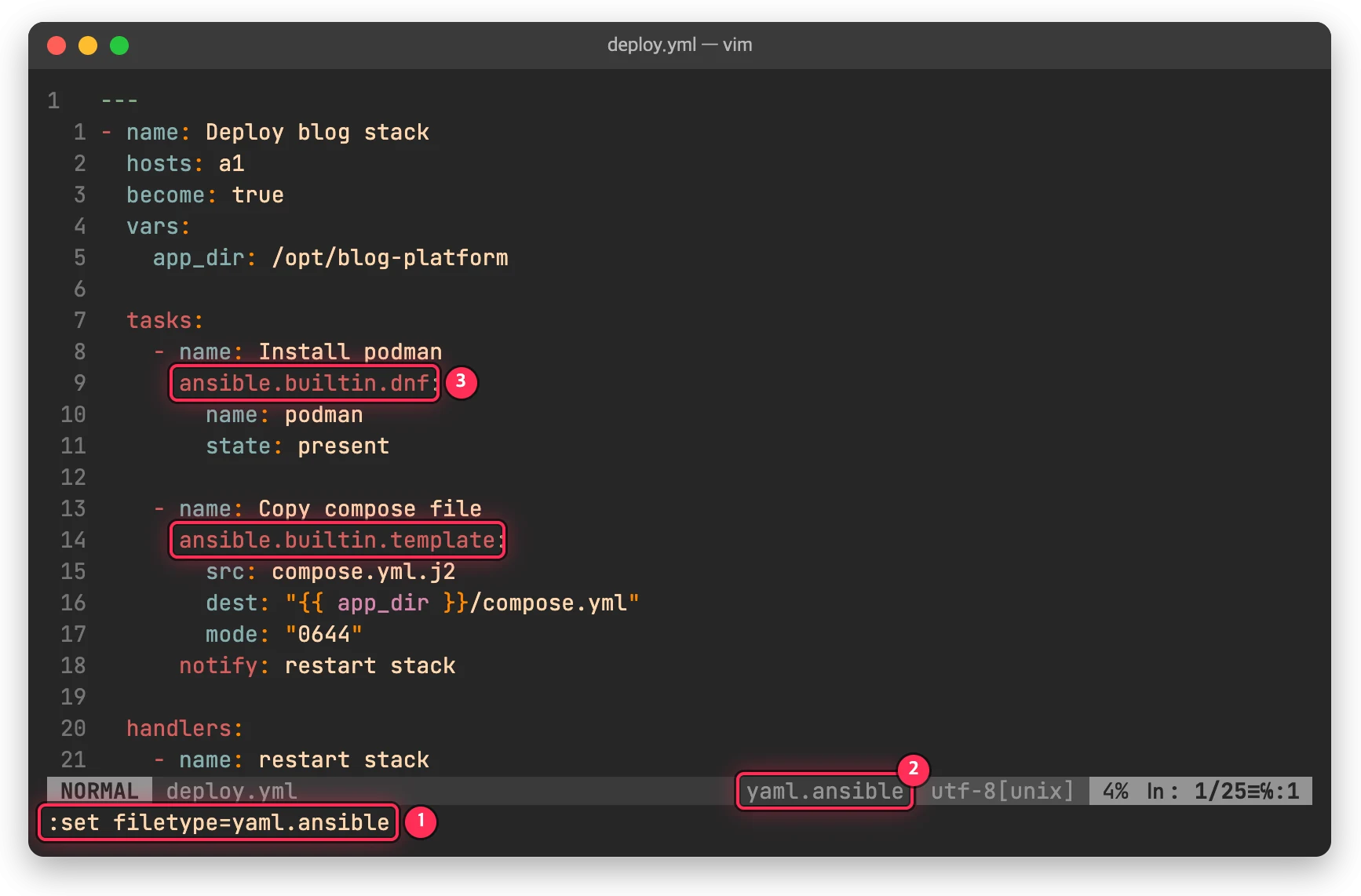Select the "become: true" line
1361x896 pixels.
point(205,195)
